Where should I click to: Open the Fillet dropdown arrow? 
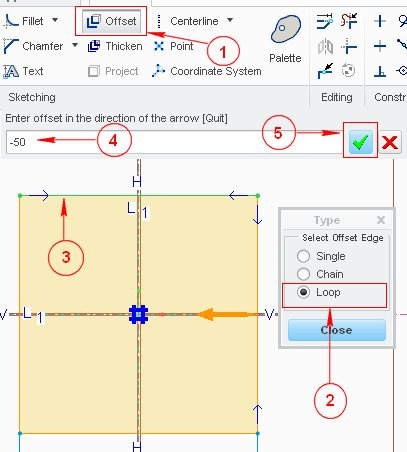tap(55, 20)
